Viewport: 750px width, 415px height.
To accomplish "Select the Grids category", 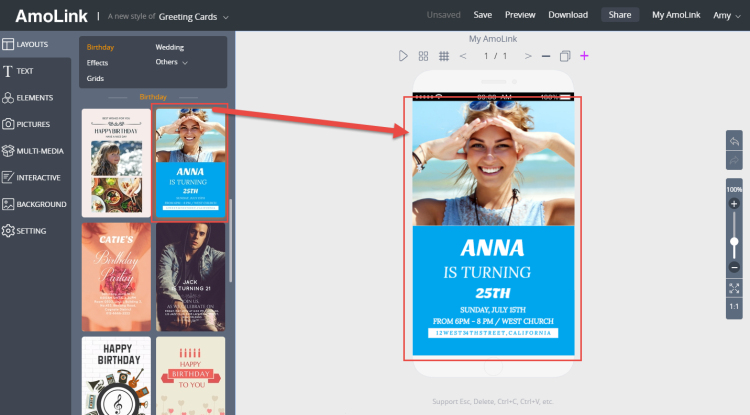I will point(95,78).
